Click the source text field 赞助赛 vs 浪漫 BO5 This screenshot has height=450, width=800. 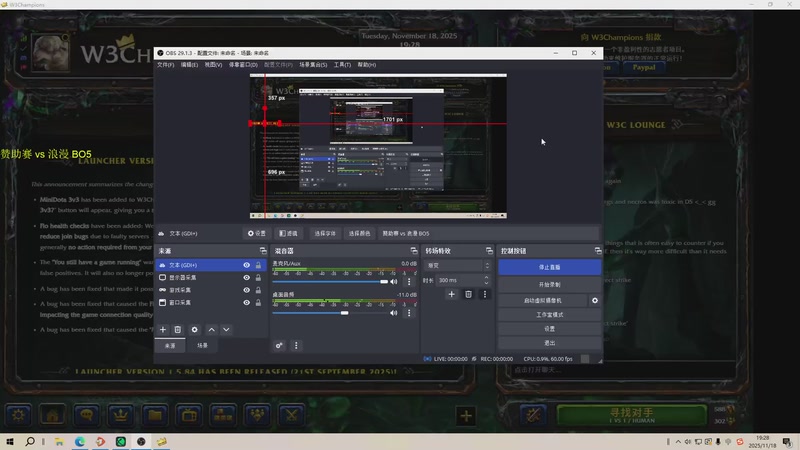click(x=489, y=233)
